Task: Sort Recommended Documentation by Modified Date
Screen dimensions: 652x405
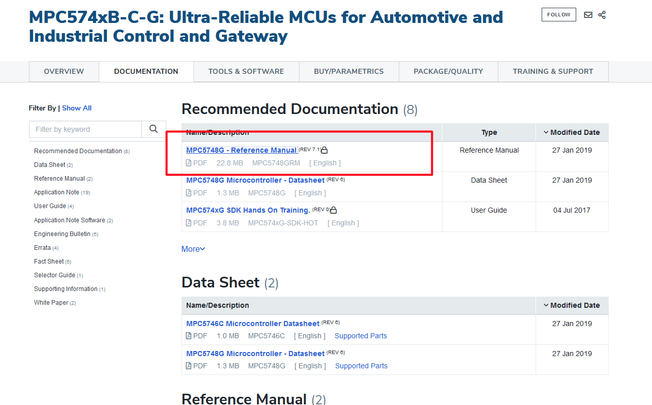Action: (571, 132)
